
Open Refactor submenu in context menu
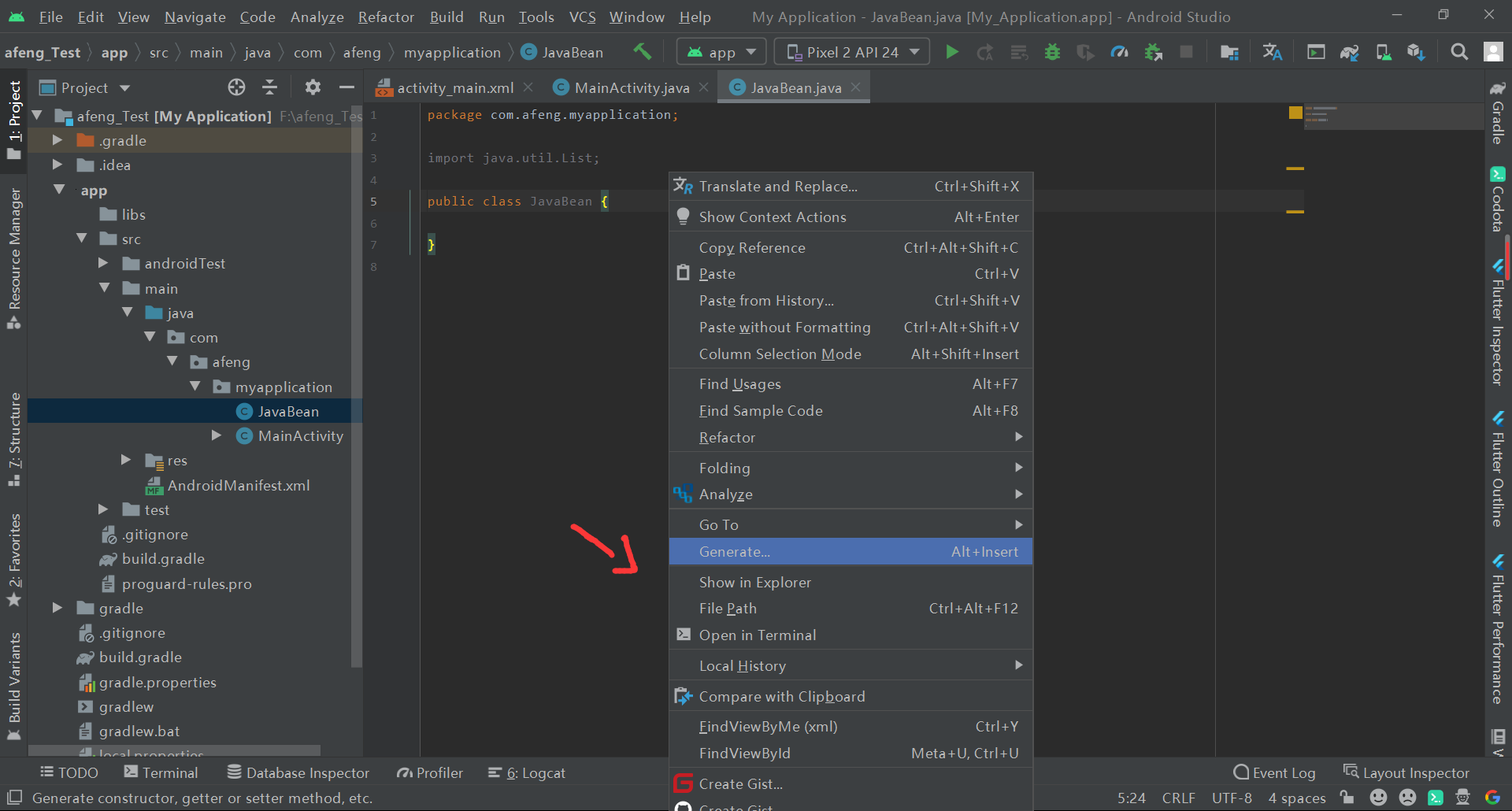tap(850, 438)
